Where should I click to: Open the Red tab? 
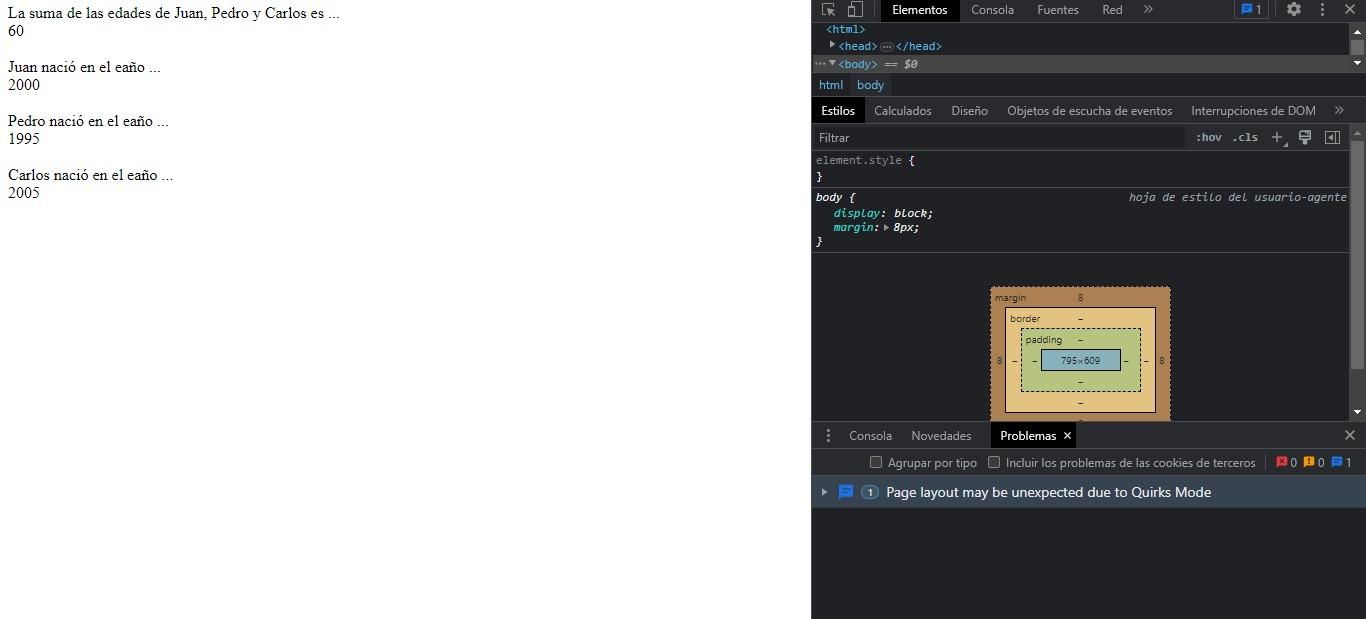click(1112, 10)
